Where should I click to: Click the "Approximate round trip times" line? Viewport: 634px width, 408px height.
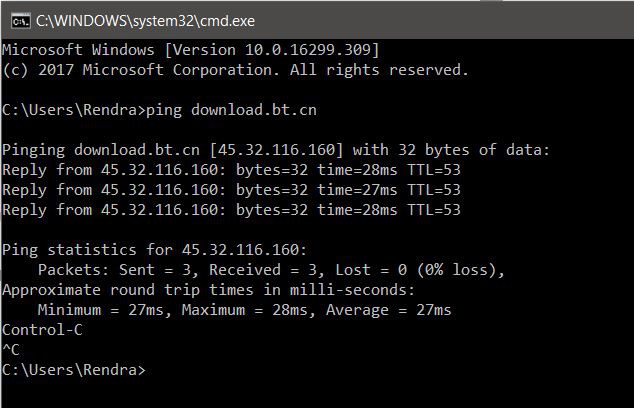point(208,290)
